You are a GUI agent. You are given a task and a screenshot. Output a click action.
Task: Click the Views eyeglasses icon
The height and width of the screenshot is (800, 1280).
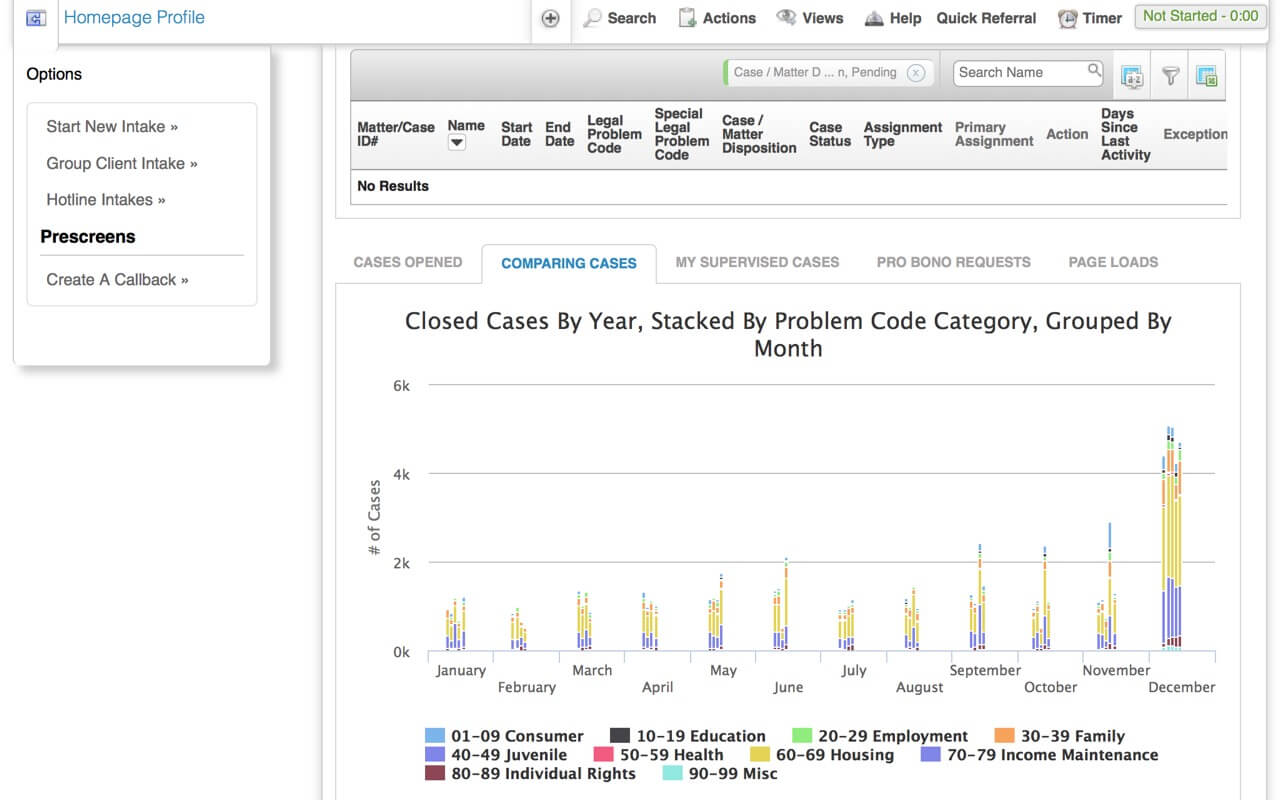point(784,17)
